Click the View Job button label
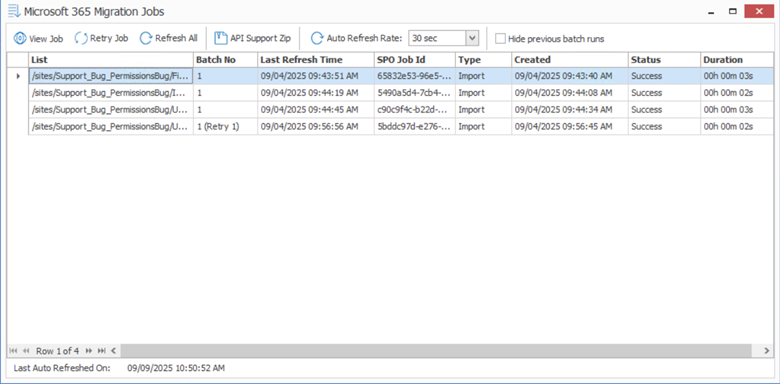 click(46, 39)
